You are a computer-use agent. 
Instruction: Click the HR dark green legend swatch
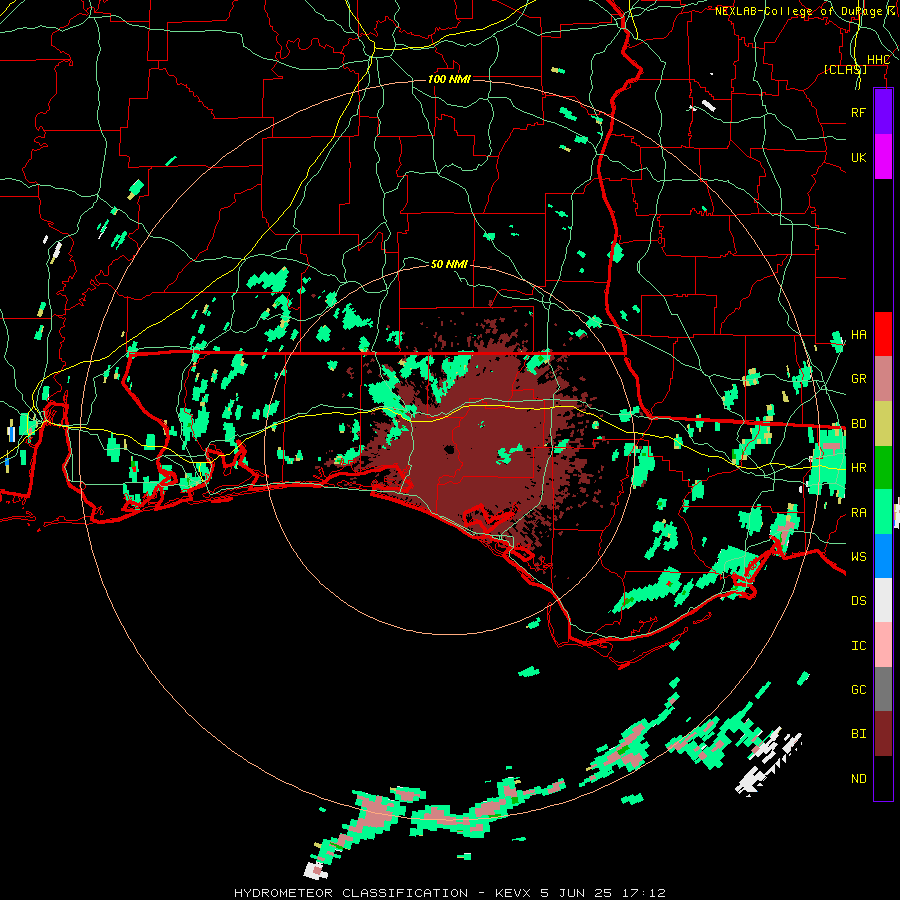pyautogui.click(x=883, y=468)
